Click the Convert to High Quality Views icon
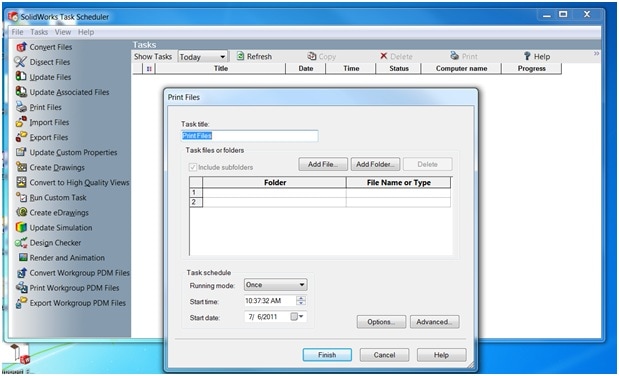The height and width of the screenshot is (376, 619). pyautogui.click(x=21, y=182)
